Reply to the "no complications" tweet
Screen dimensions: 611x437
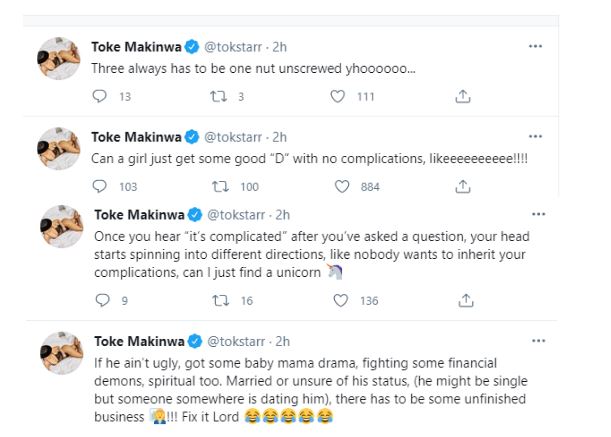coord(99,186)
